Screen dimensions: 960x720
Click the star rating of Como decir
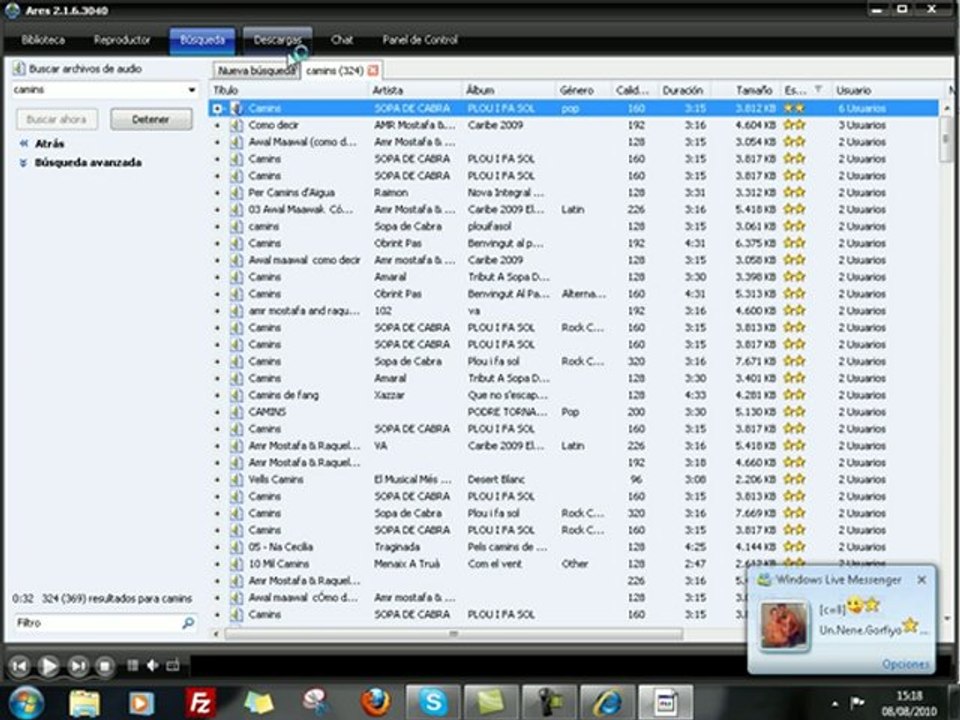[x=795, y=125]
